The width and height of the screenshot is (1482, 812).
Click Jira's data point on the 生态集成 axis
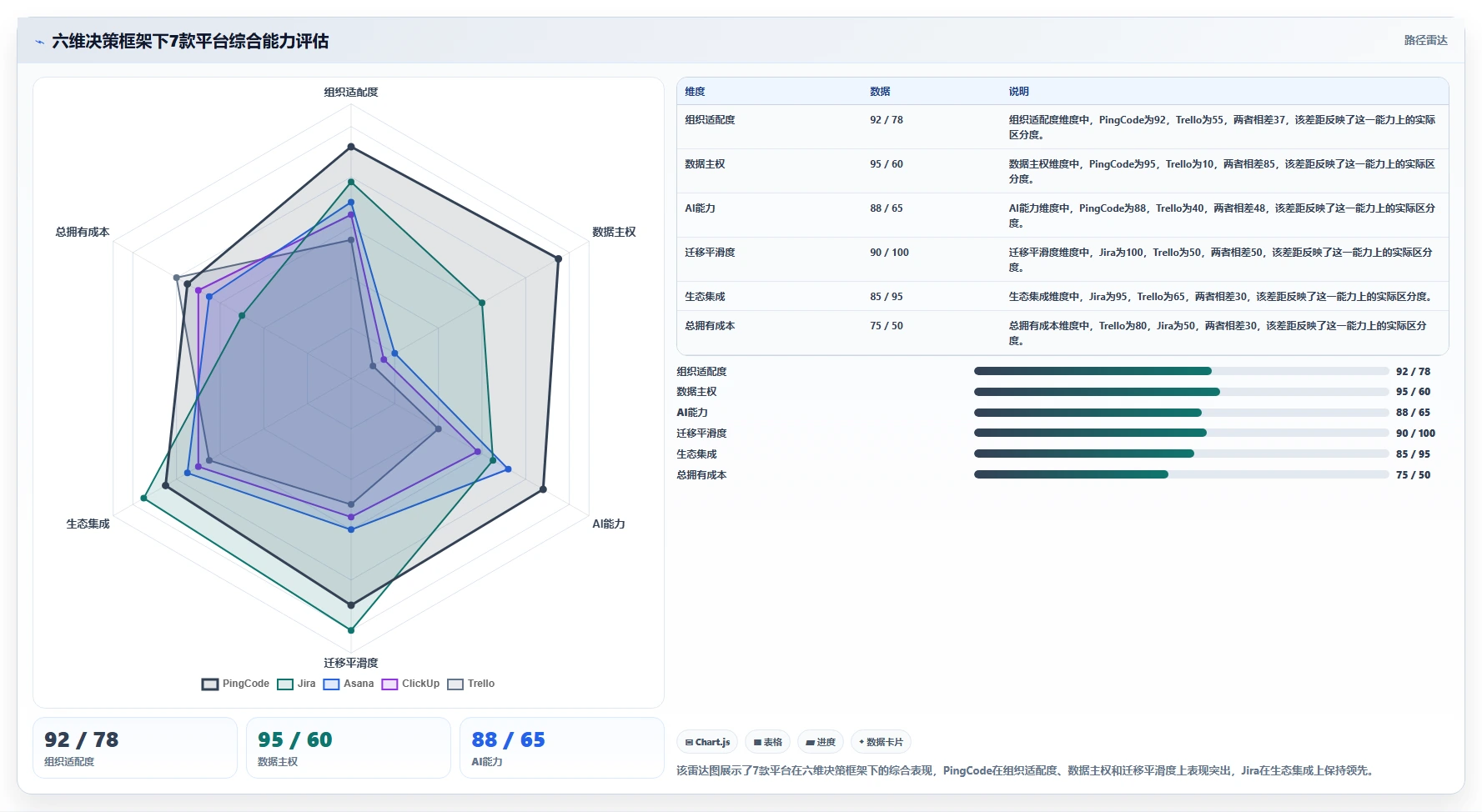143,499
